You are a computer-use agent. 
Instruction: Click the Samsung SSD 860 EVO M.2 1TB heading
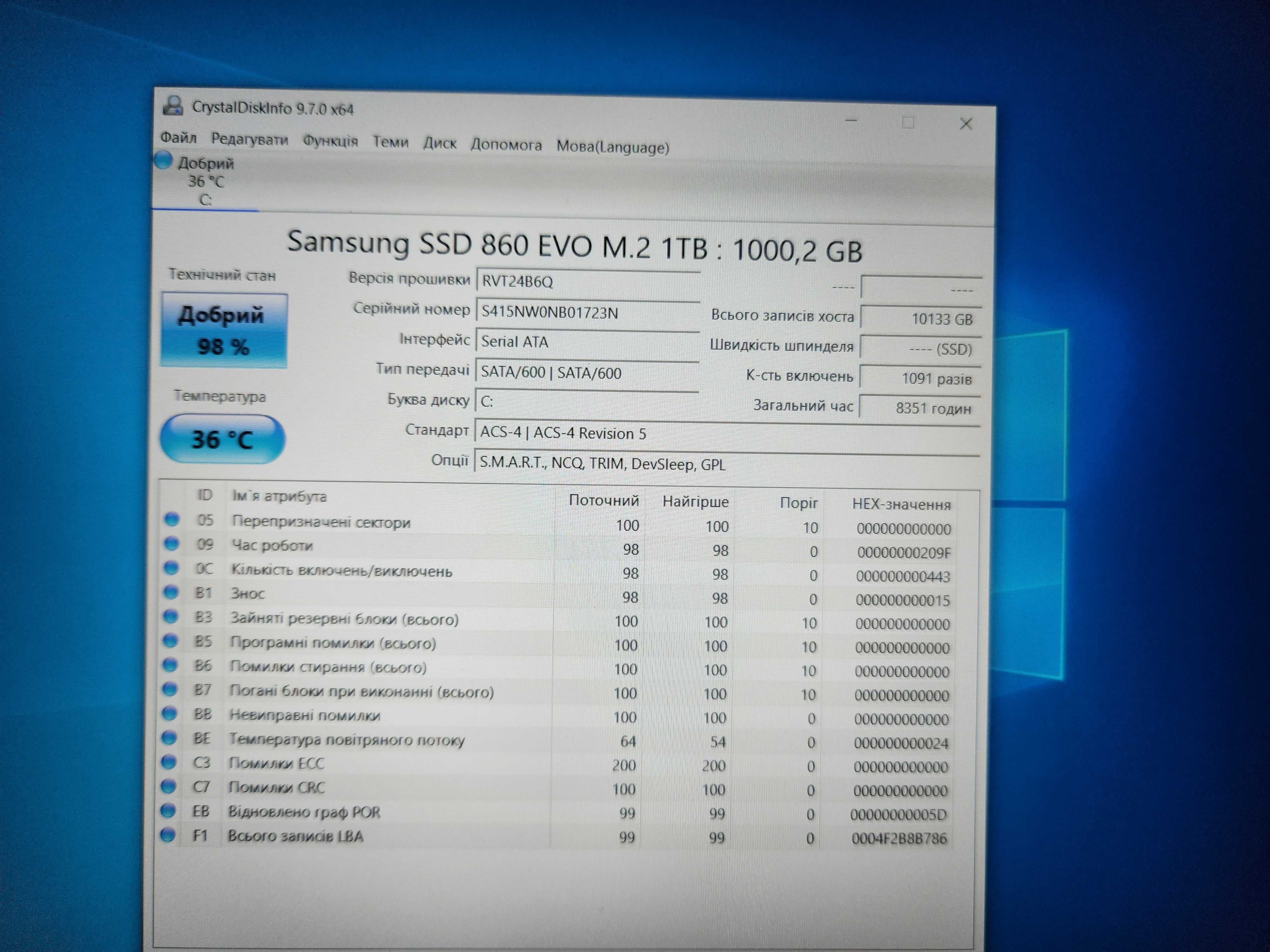point(574,247)
